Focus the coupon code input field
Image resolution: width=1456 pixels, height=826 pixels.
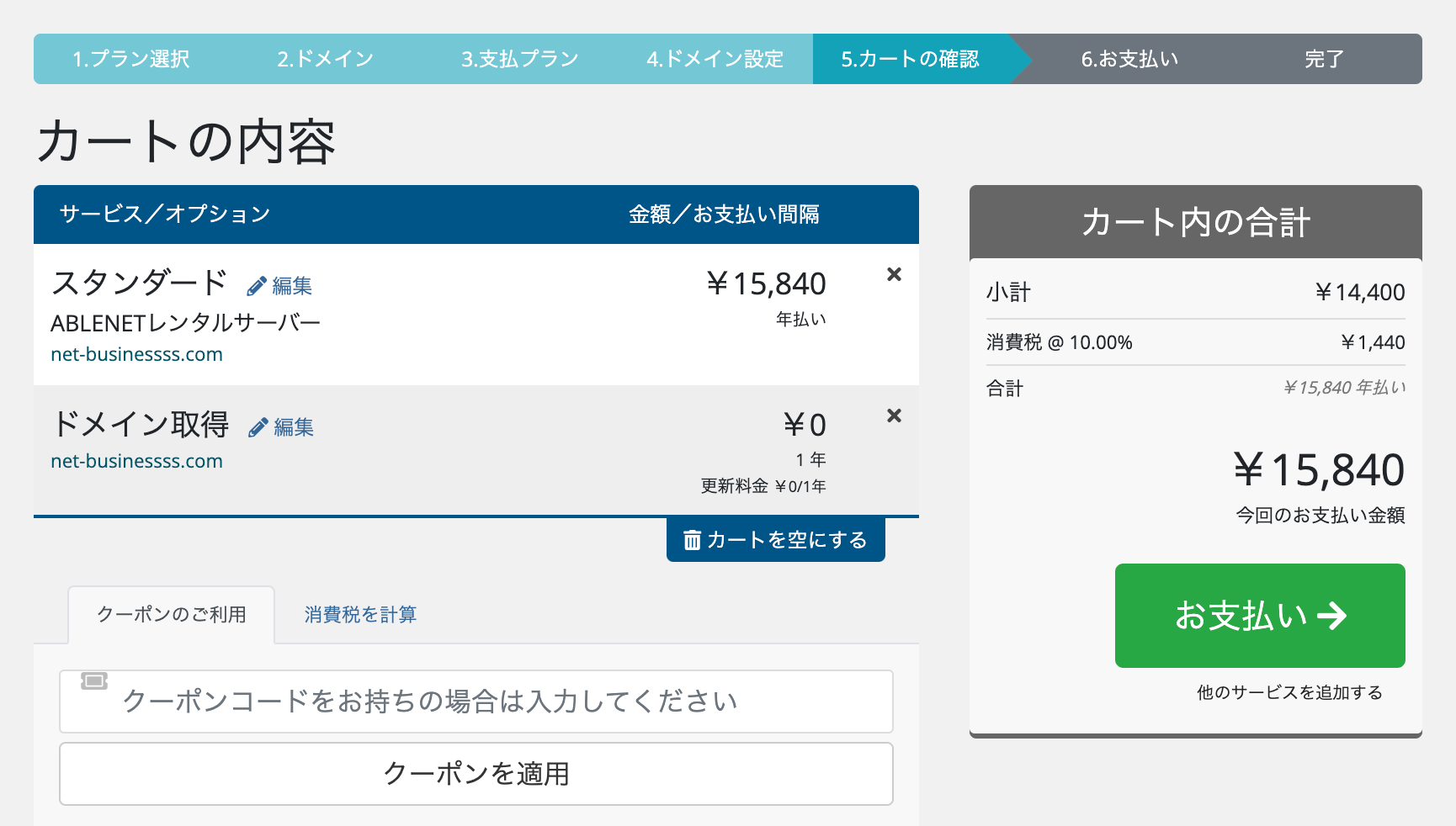pyautogui.click(x=476, y=702)
